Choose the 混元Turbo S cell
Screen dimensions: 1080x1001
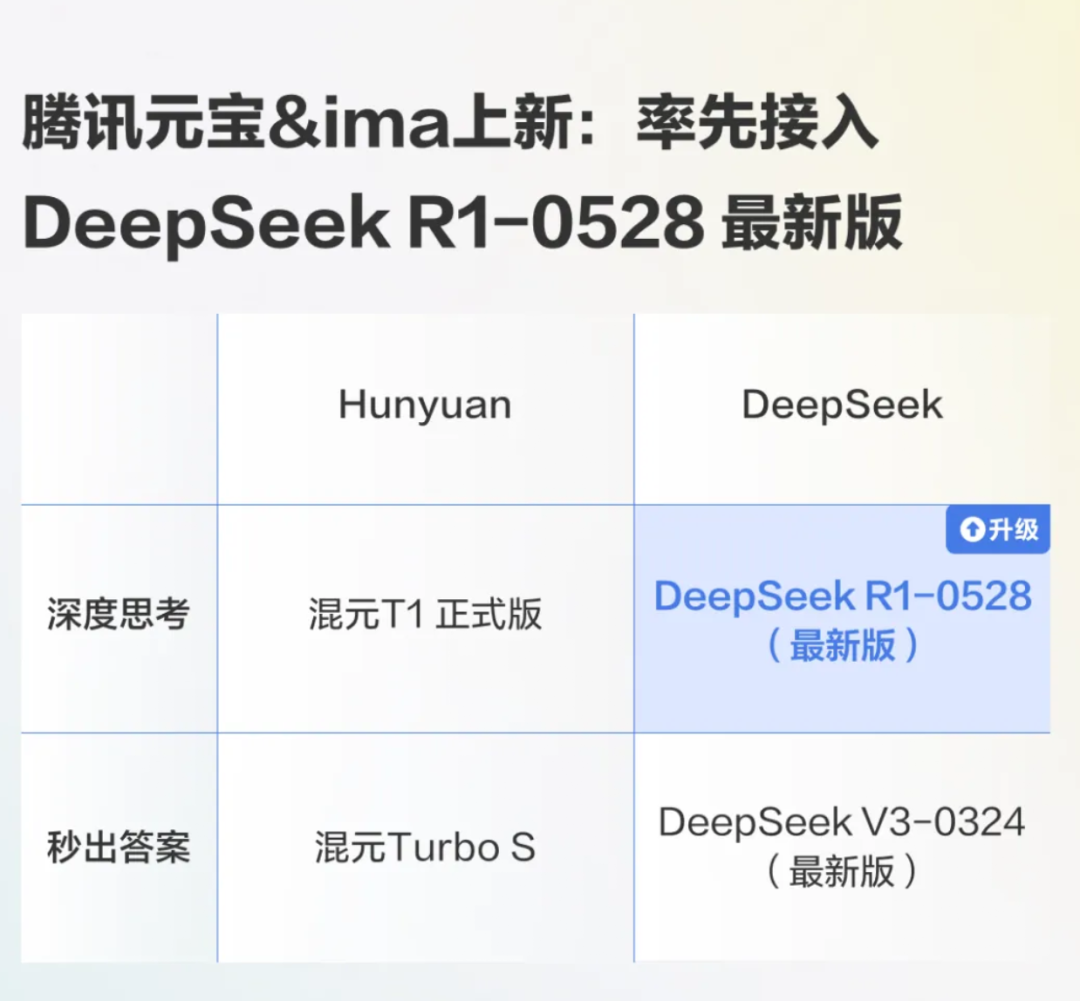(425, 849)
